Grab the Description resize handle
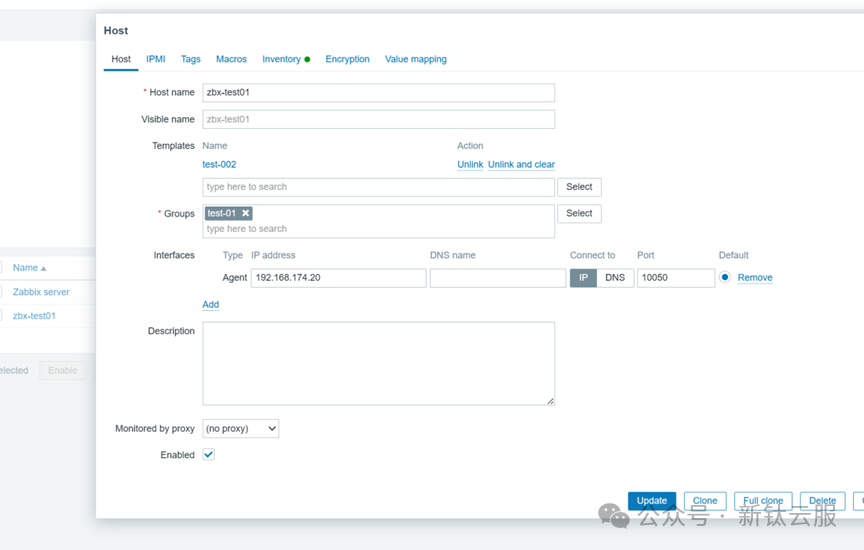864x550 pixels. click(x=550, y=401)
